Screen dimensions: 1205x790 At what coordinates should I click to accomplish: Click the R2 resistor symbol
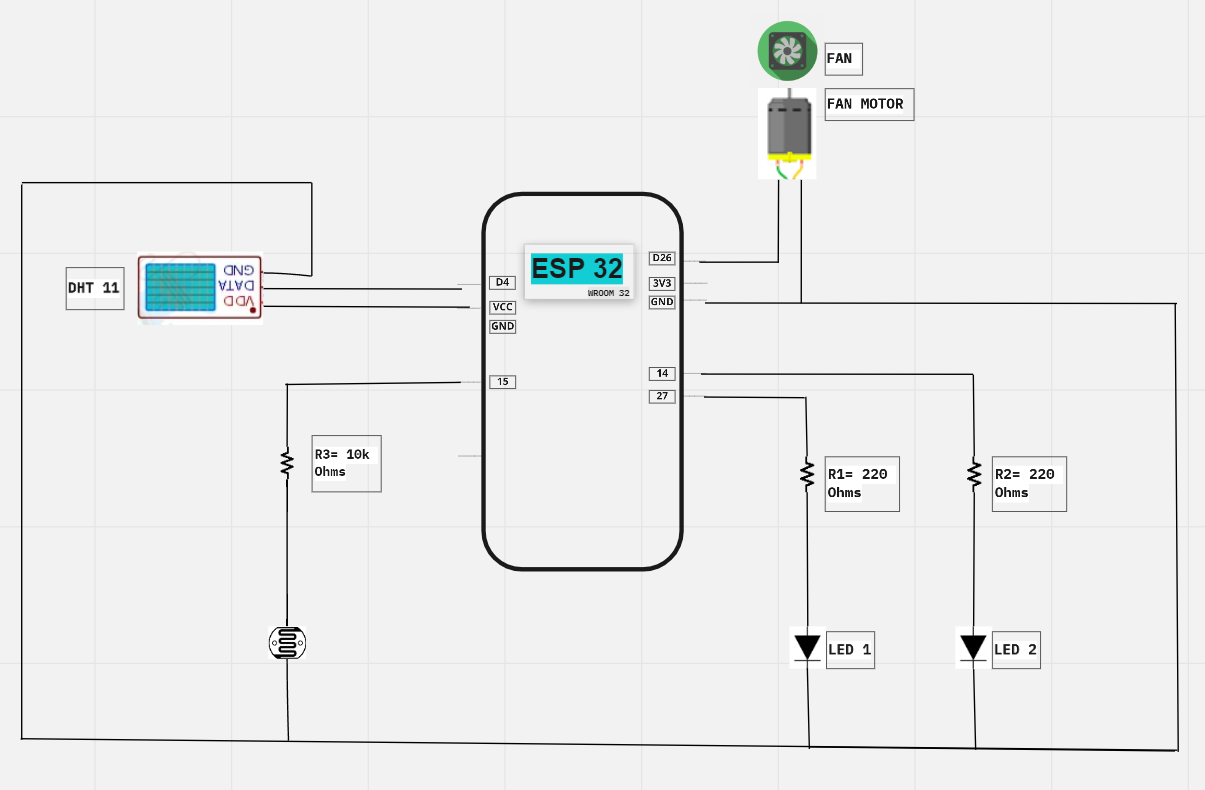tap(974, 474)
